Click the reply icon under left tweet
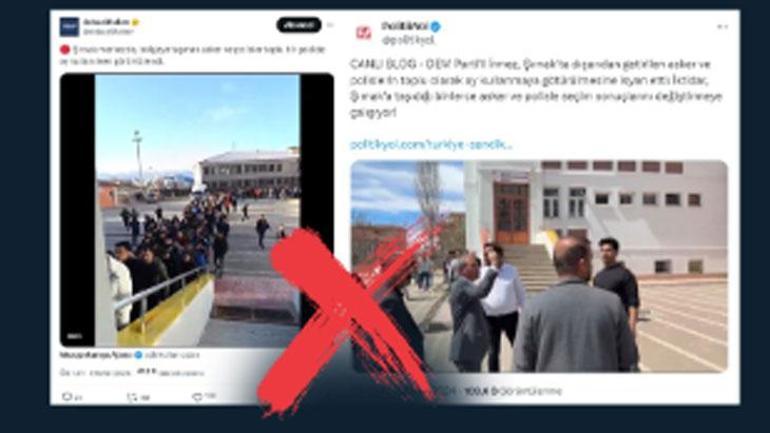Viewport: 770px width, 433px height. point(67,397)
